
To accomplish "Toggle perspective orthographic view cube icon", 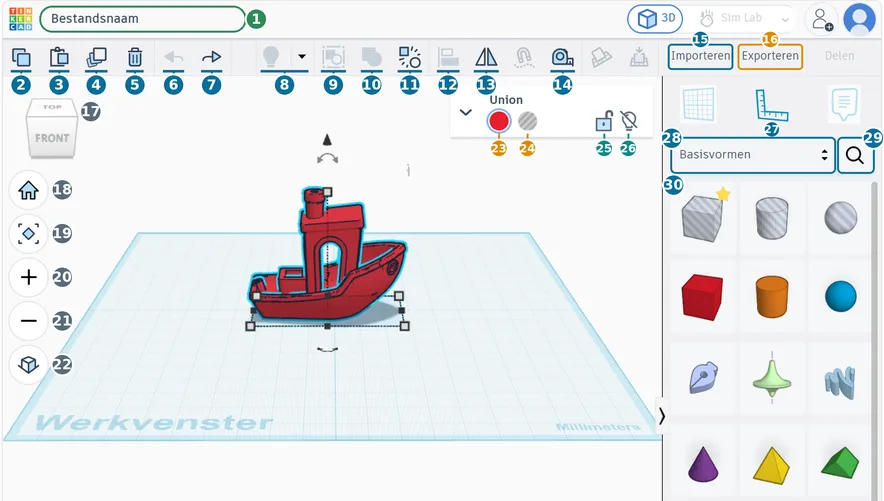I will (x=28, y=365).
